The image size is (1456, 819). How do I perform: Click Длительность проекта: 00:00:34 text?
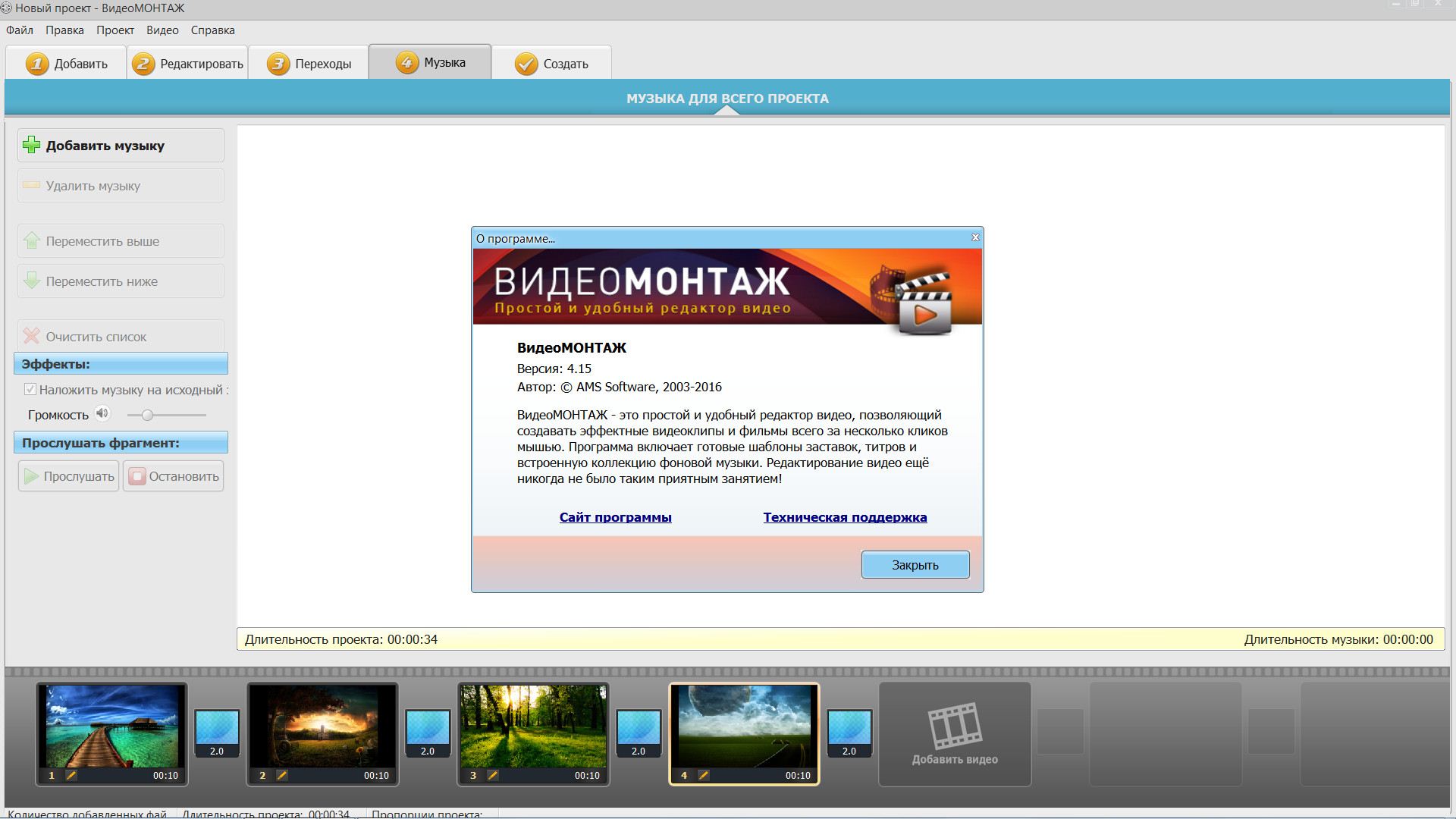coord(341,639)
